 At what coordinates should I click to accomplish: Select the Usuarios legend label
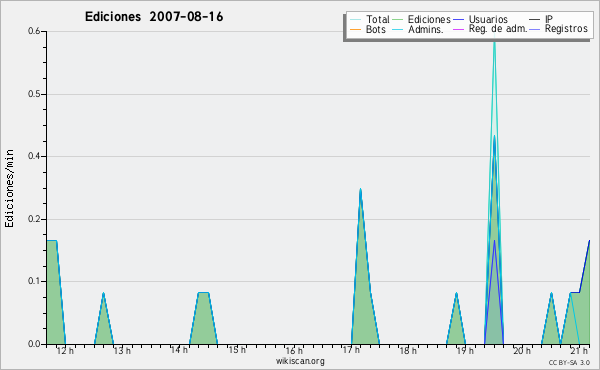[488, 19]
